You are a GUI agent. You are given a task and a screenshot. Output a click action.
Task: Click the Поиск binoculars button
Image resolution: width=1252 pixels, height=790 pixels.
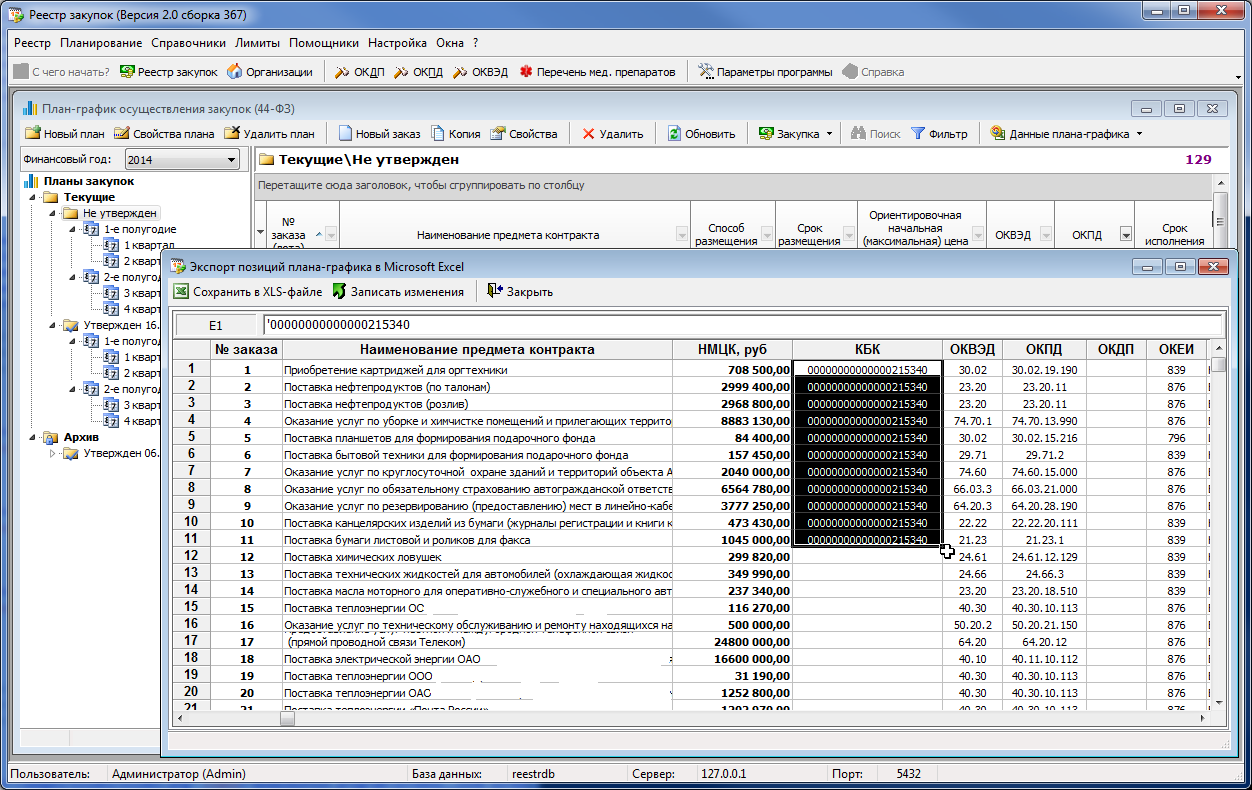point(875,134)
